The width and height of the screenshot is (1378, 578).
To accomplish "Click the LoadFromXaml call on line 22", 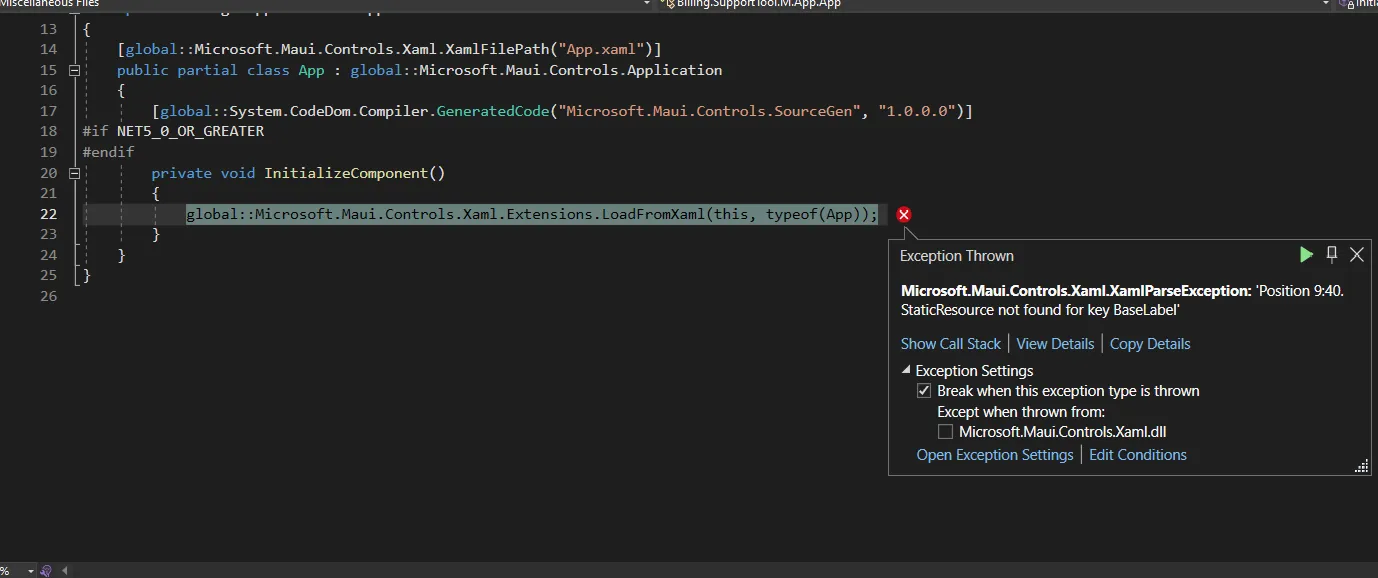I will 653,214.
